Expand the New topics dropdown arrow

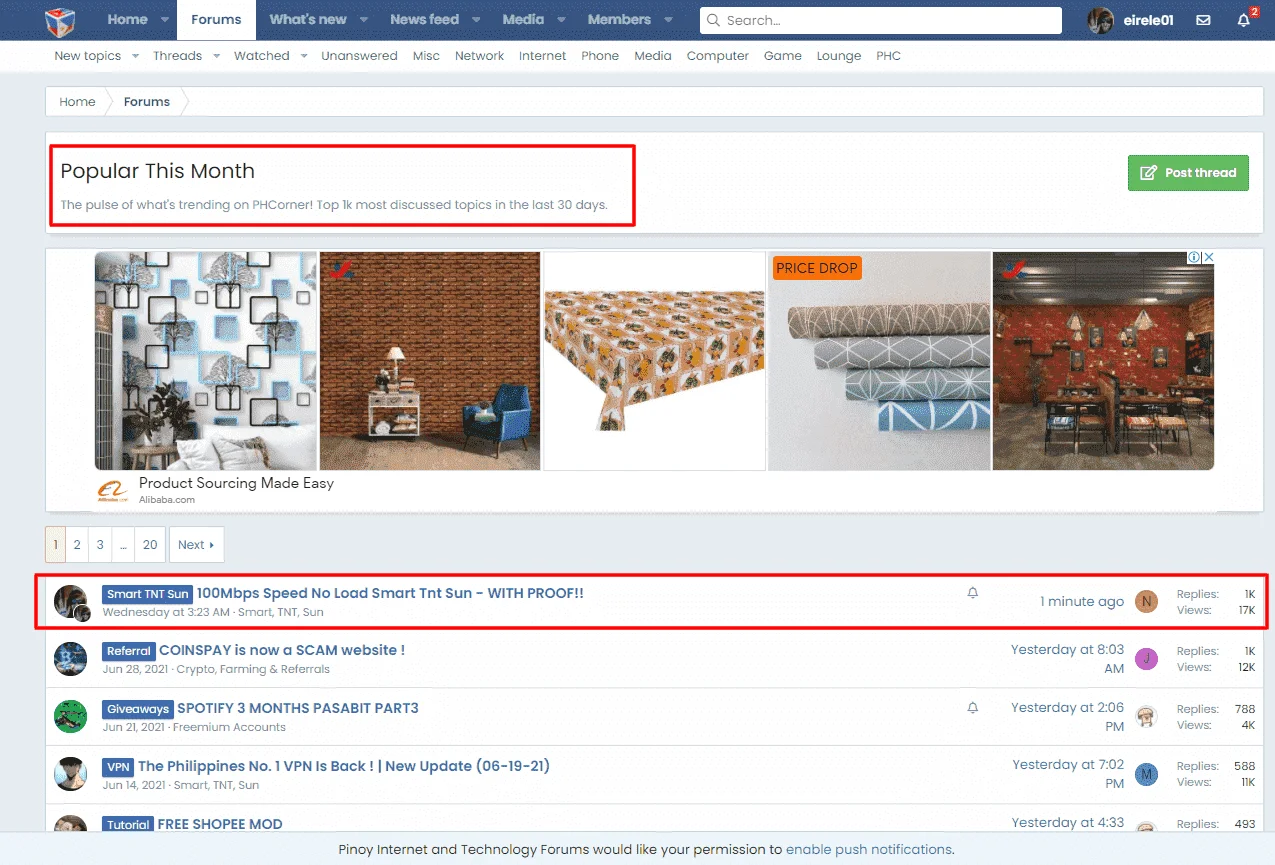click(x=135, y=56)
